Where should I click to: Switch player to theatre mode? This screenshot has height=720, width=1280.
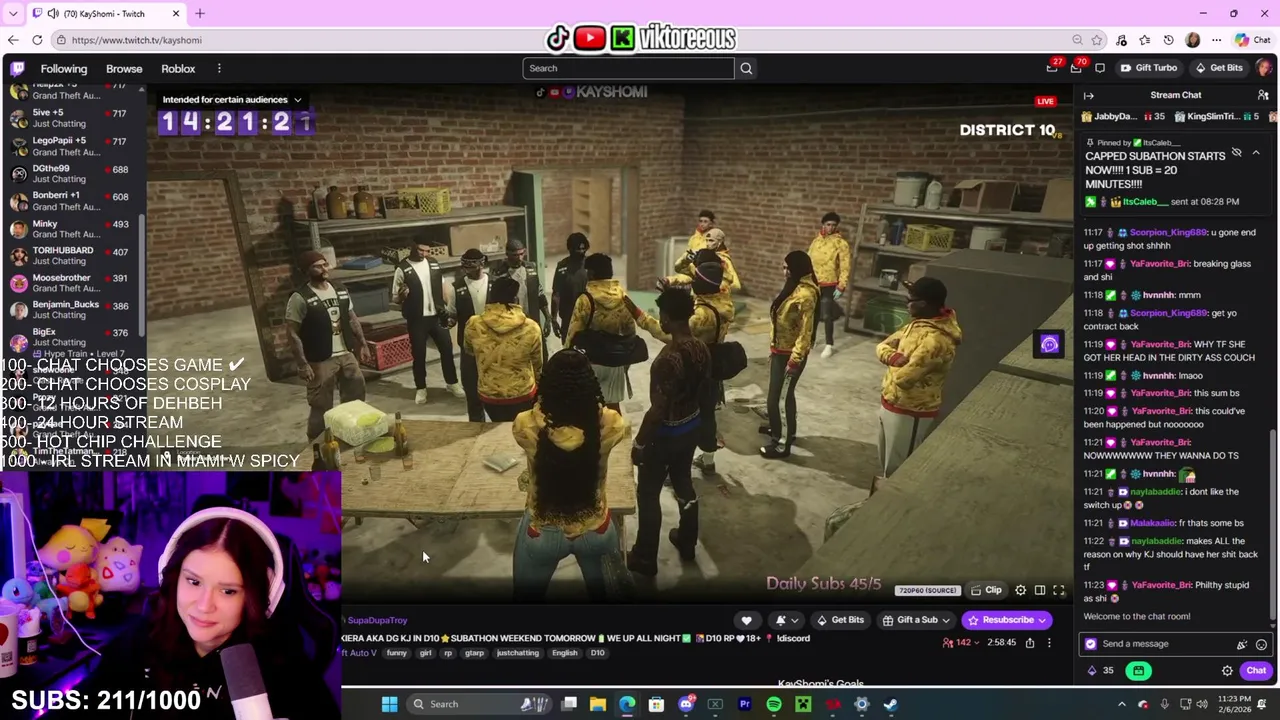(x=1040, y=591)
